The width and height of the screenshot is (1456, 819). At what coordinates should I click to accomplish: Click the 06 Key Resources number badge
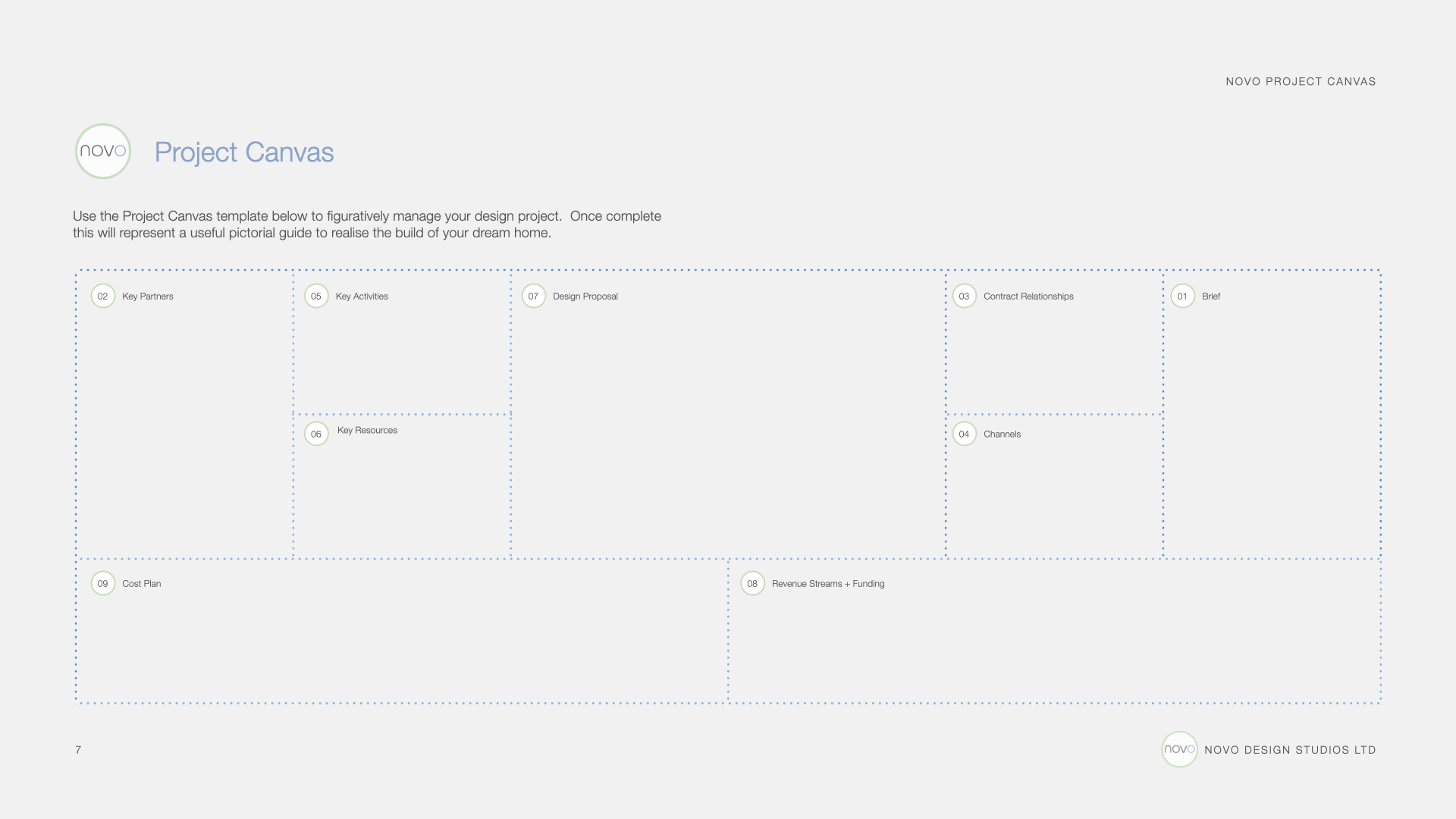[x=316, y=435]
